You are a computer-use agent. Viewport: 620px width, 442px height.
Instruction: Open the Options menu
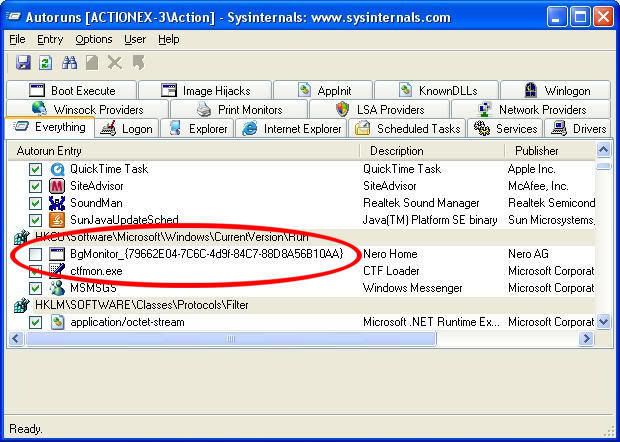93,39
